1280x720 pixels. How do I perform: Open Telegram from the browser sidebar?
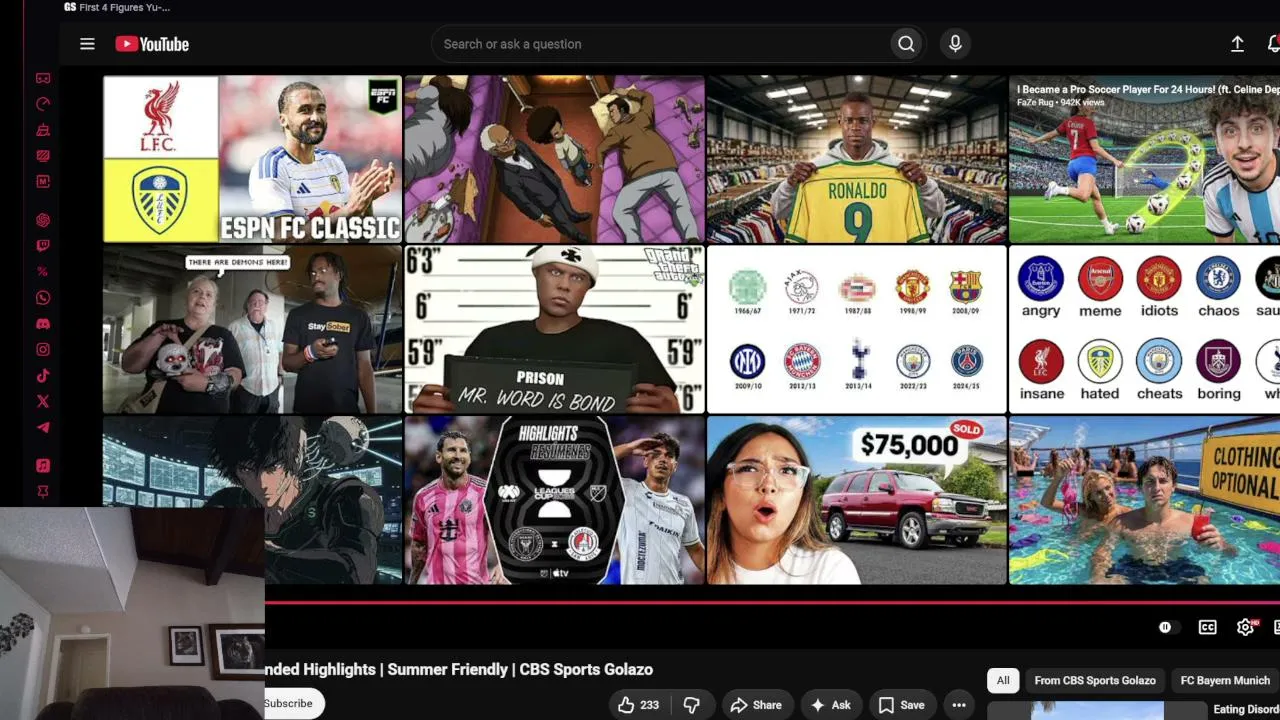click(x=43, y=428)
